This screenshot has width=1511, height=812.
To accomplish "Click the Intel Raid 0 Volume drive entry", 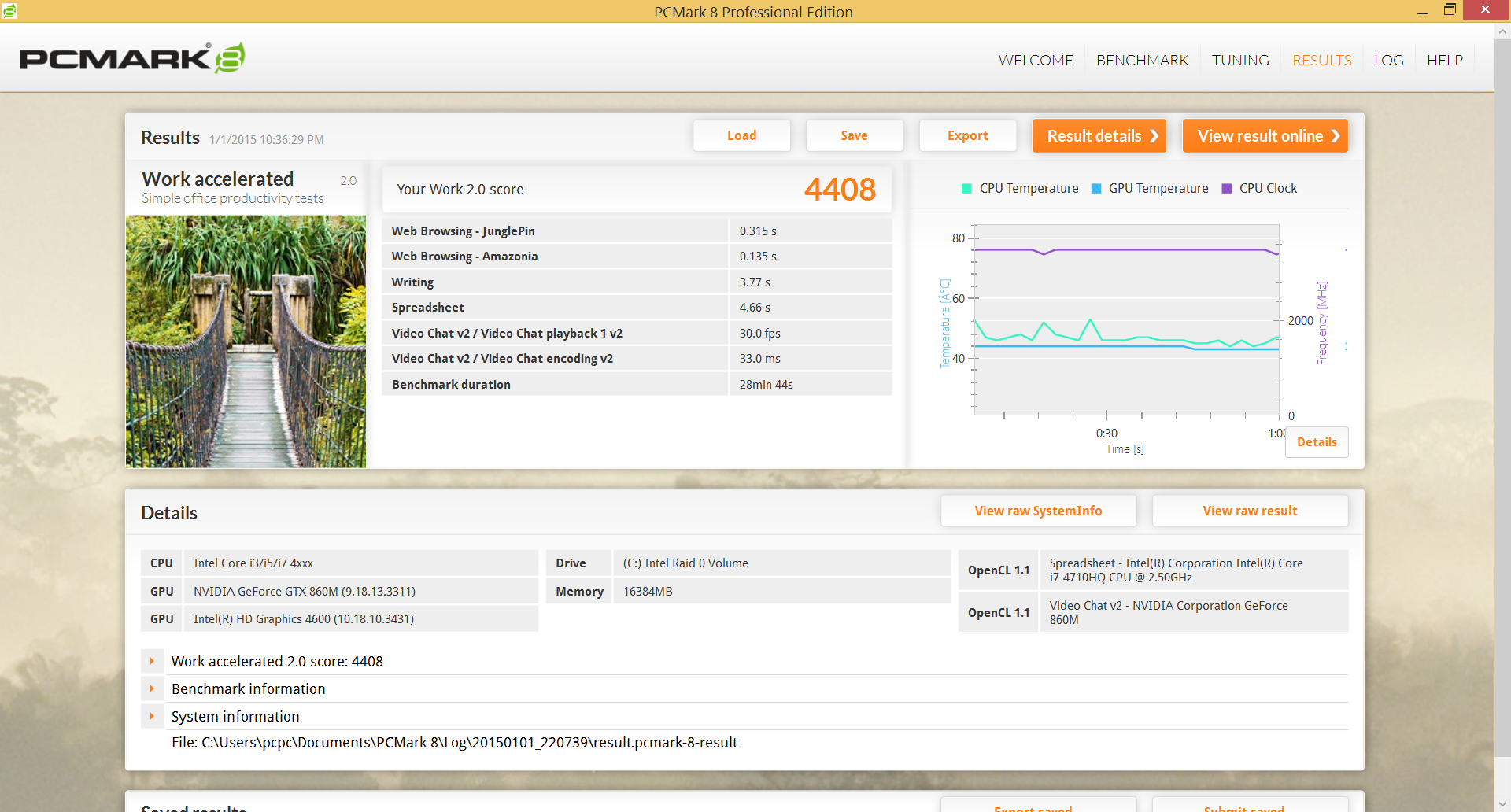I will click(748, 563).
